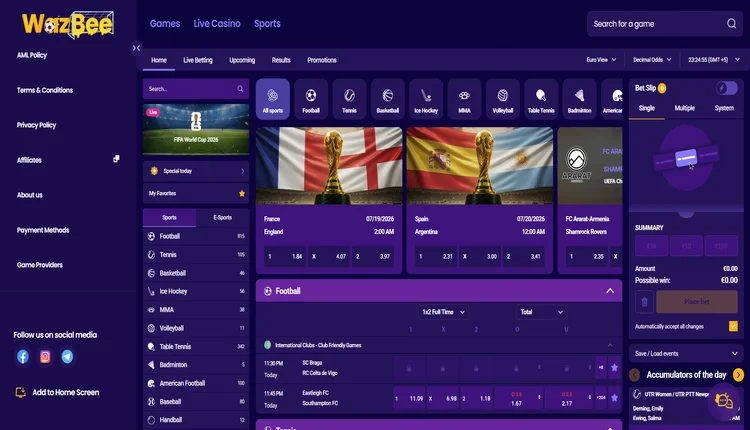This screenshot has width=750, height=430.
Task: Pick the Volleyball sport tile
Action: [x=502, y=99]
